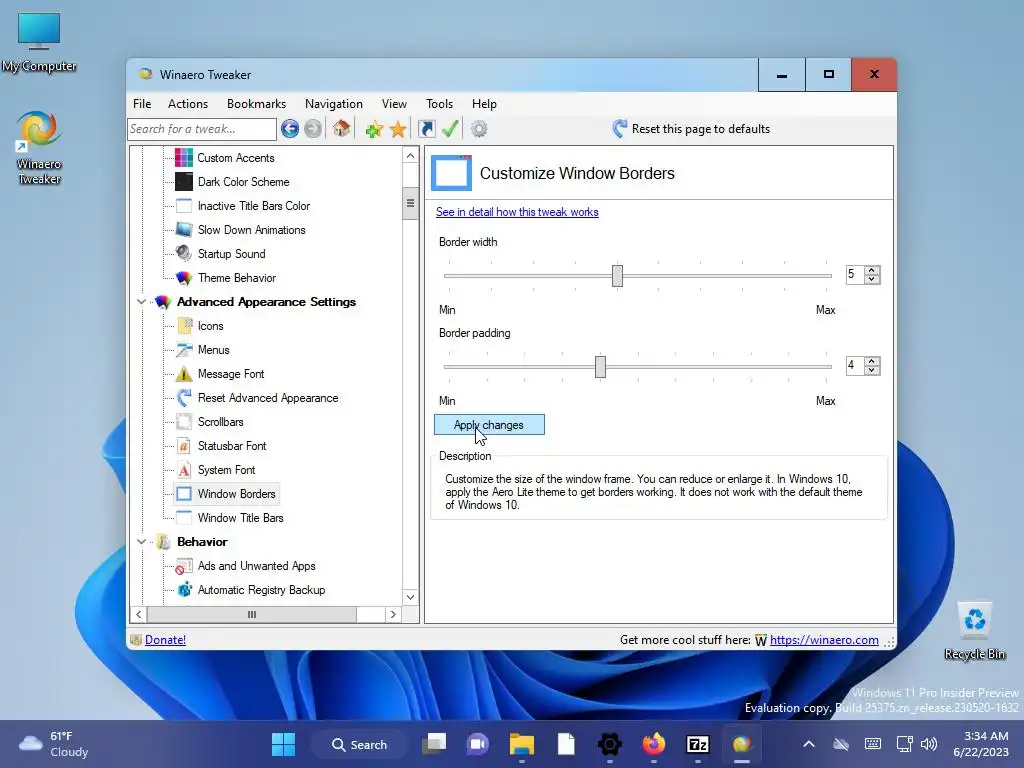This screenshot has width=1024, height=768.
Task: Click Apply changes button
Action: [489, 424]
